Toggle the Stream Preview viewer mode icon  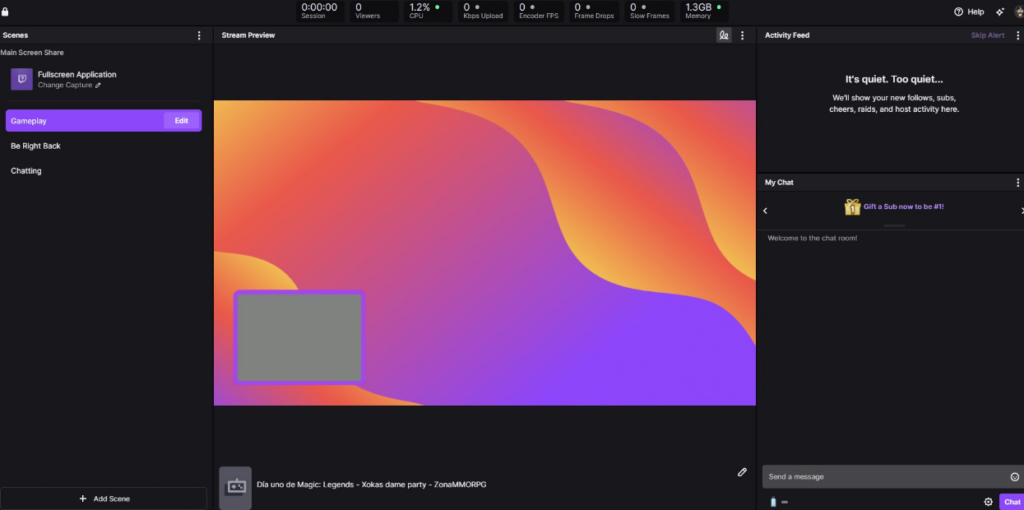(724, 35)
